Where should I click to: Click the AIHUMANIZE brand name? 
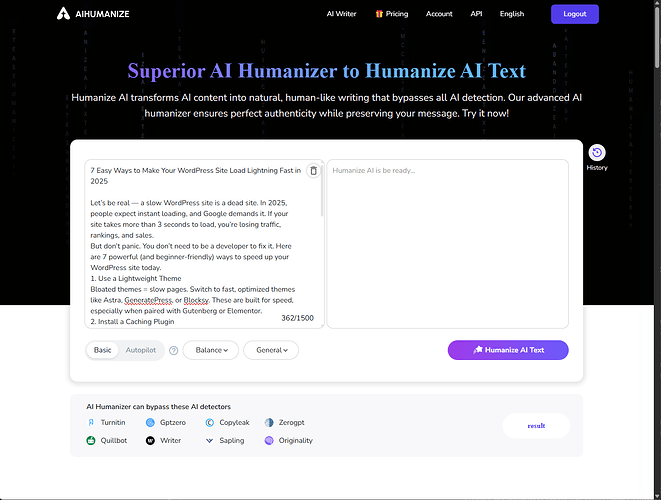pyautogui.click(x=102, y=14)
